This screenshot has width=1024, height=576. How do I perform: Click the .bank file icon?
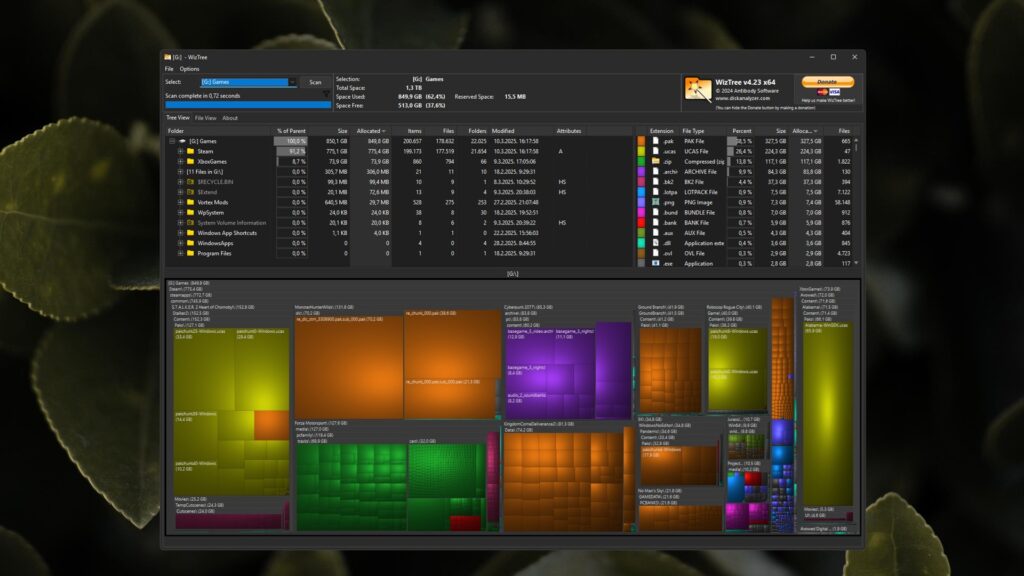[656, 223]
